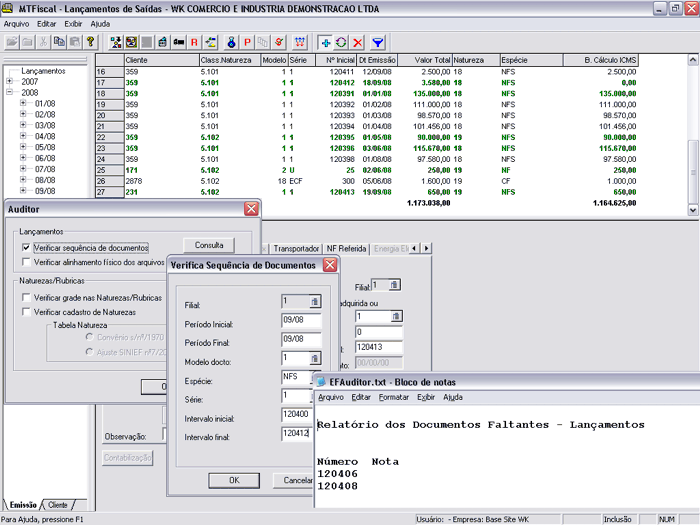
Task: Click the Período Inicial input field
Action: click(x=301, y=320)
